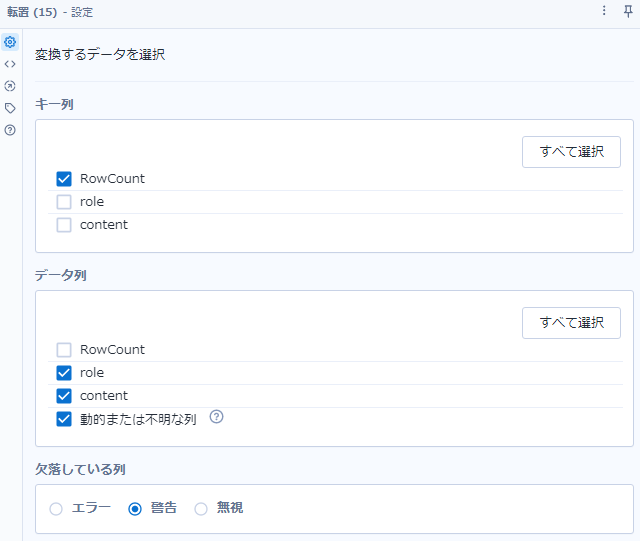Click すべて選択 in データ列
The image size is (640, 541).
point(571,323)
